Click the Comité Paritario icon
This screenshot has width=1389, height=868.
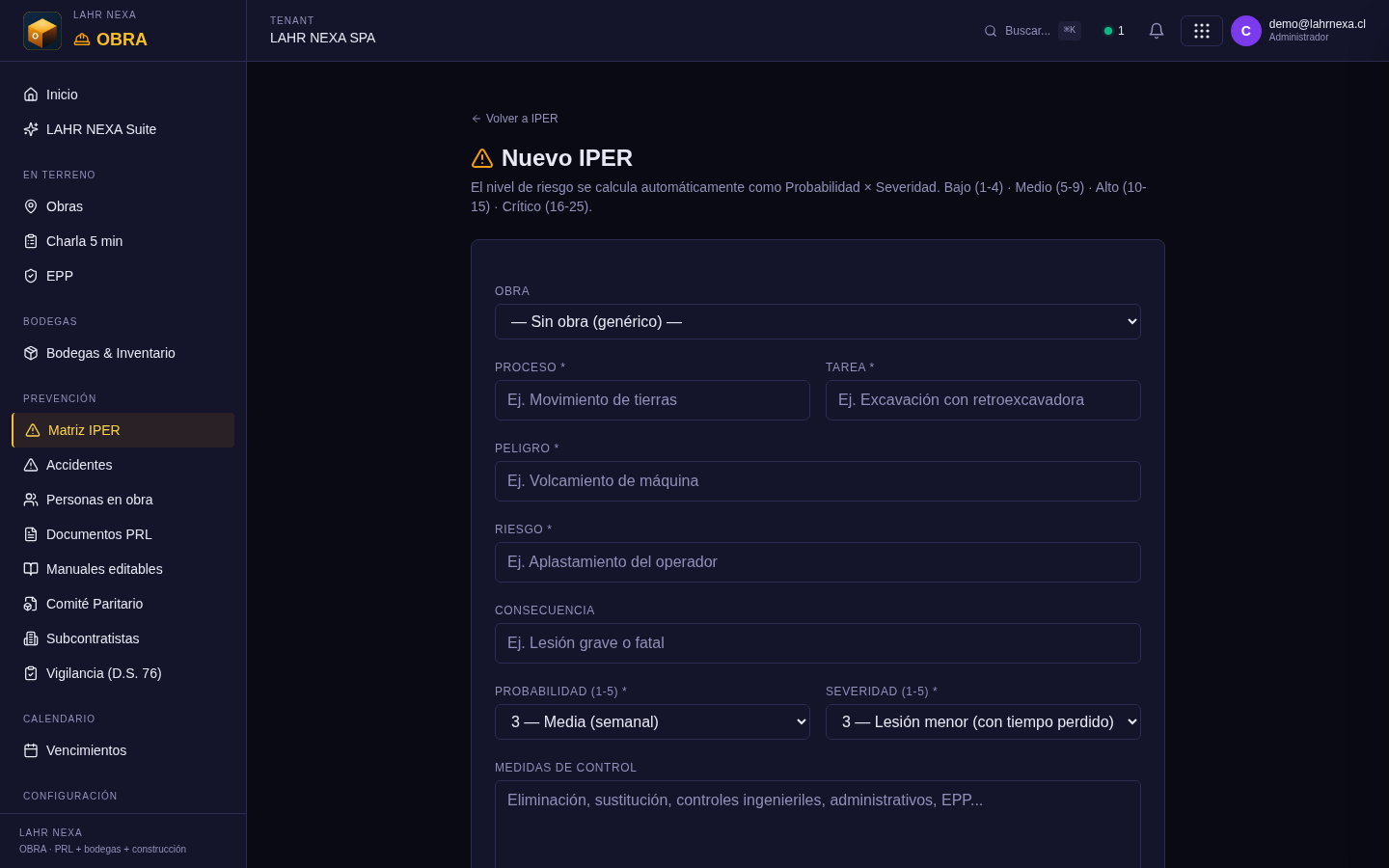[x=31, y=604]
